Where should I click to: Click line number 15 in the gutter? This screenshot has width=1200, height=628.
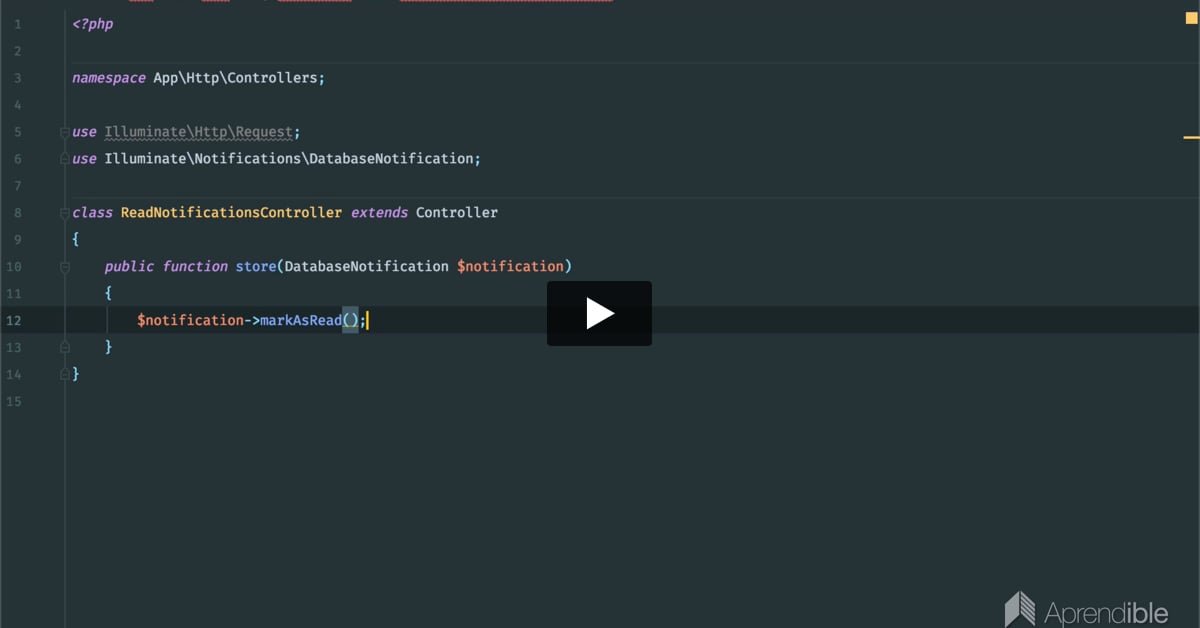click(x=14, y=401)
